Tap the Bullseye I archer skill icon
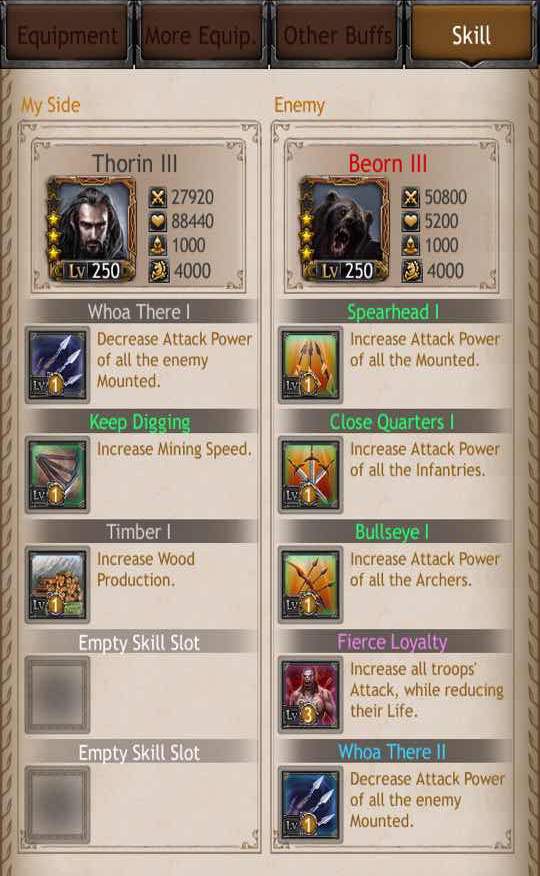540x876 pixels. (310, 584)
